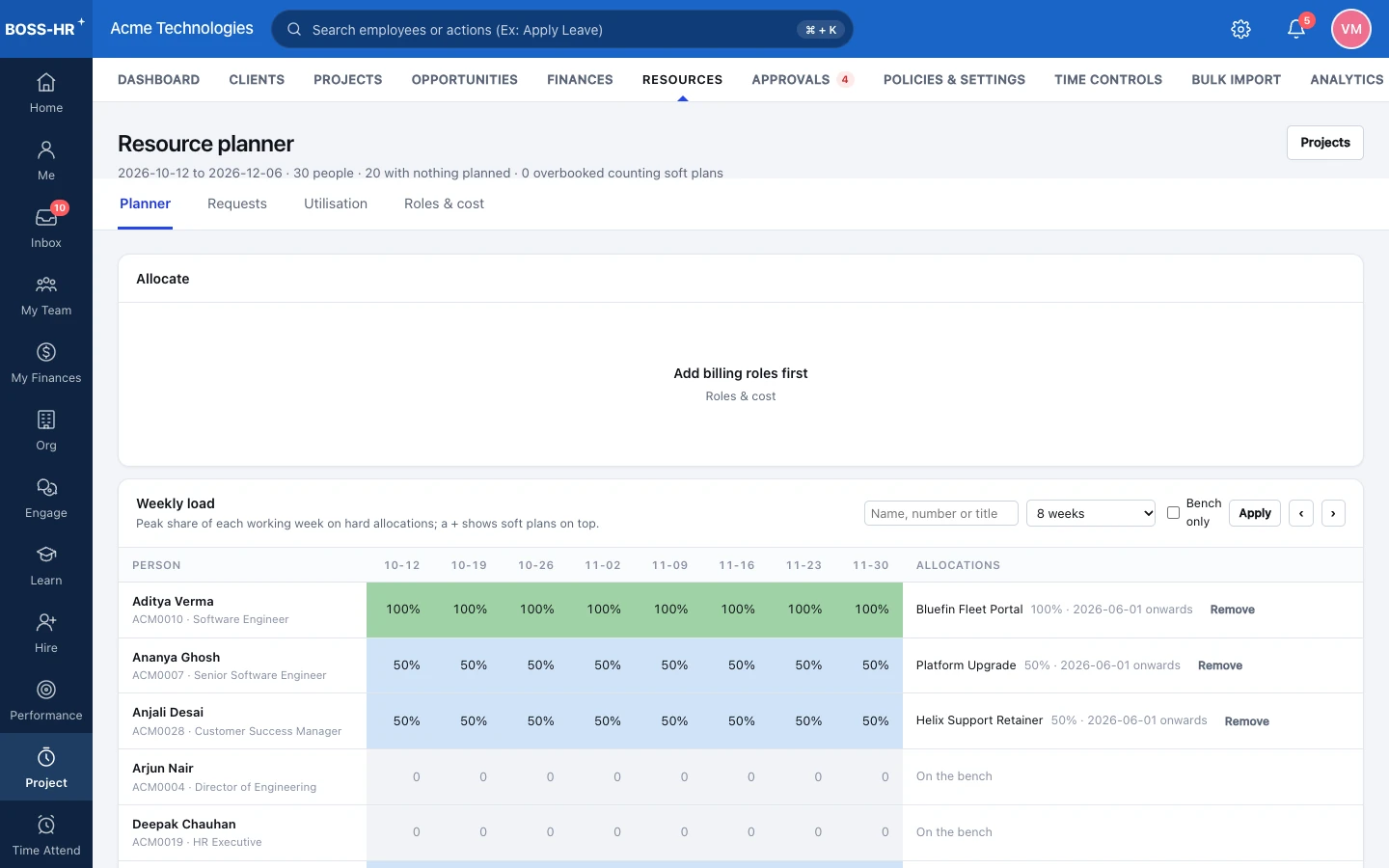This screenshot has height=868, width=1389.
Task: Click the BOSS-HR logo
Action: 44,28
